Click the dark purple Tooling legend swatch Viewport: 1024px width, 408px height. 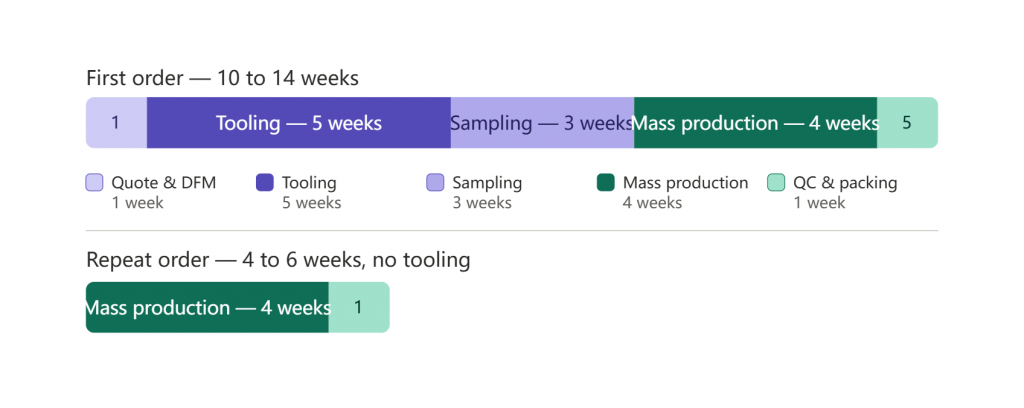pos(264,183)
